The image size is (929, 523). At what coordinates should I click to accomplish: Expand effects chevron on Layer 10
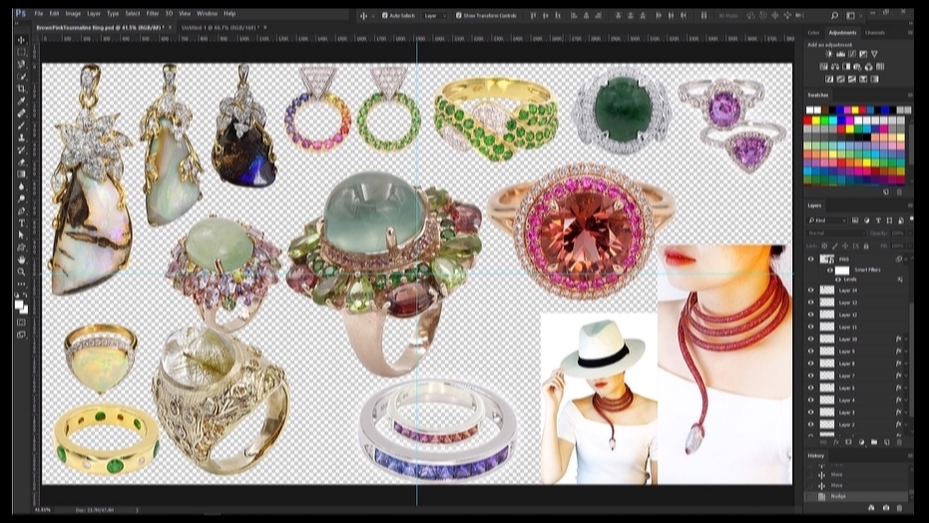906,339
